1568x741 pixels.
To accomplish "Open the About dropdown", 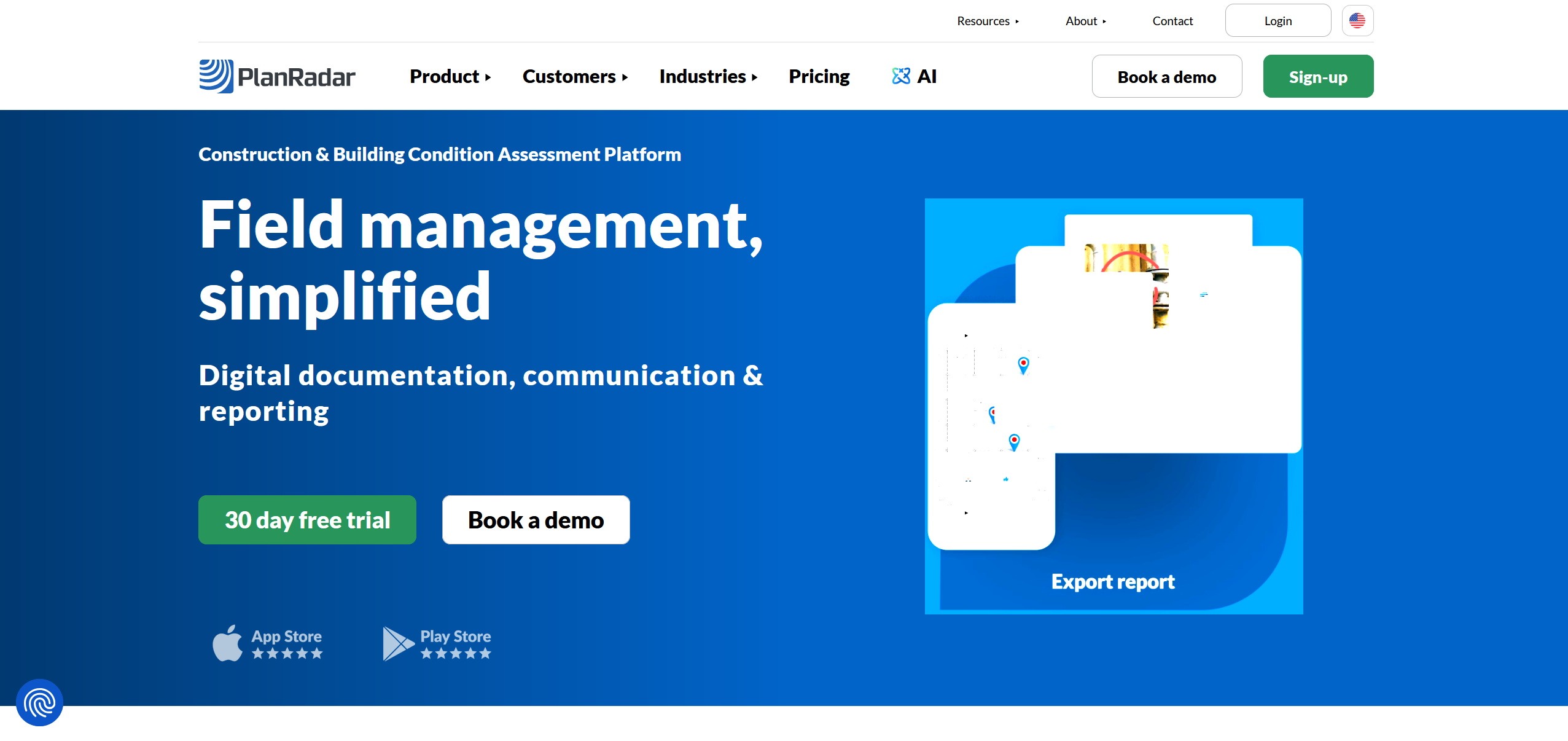I will click(1085, 22).
